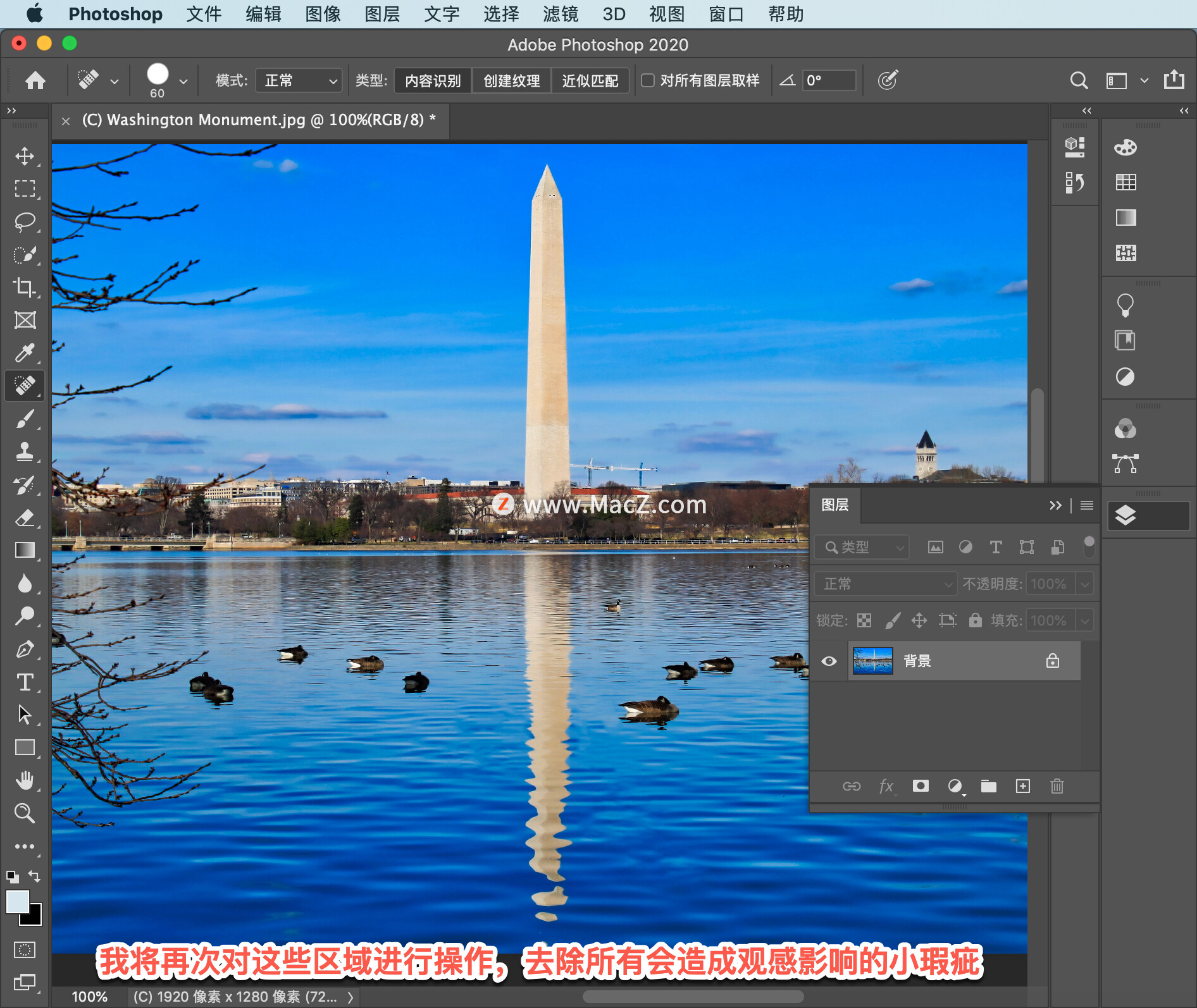Open the 滤镜 menu
1197x1008 pixels.
[x=561, y=14]
